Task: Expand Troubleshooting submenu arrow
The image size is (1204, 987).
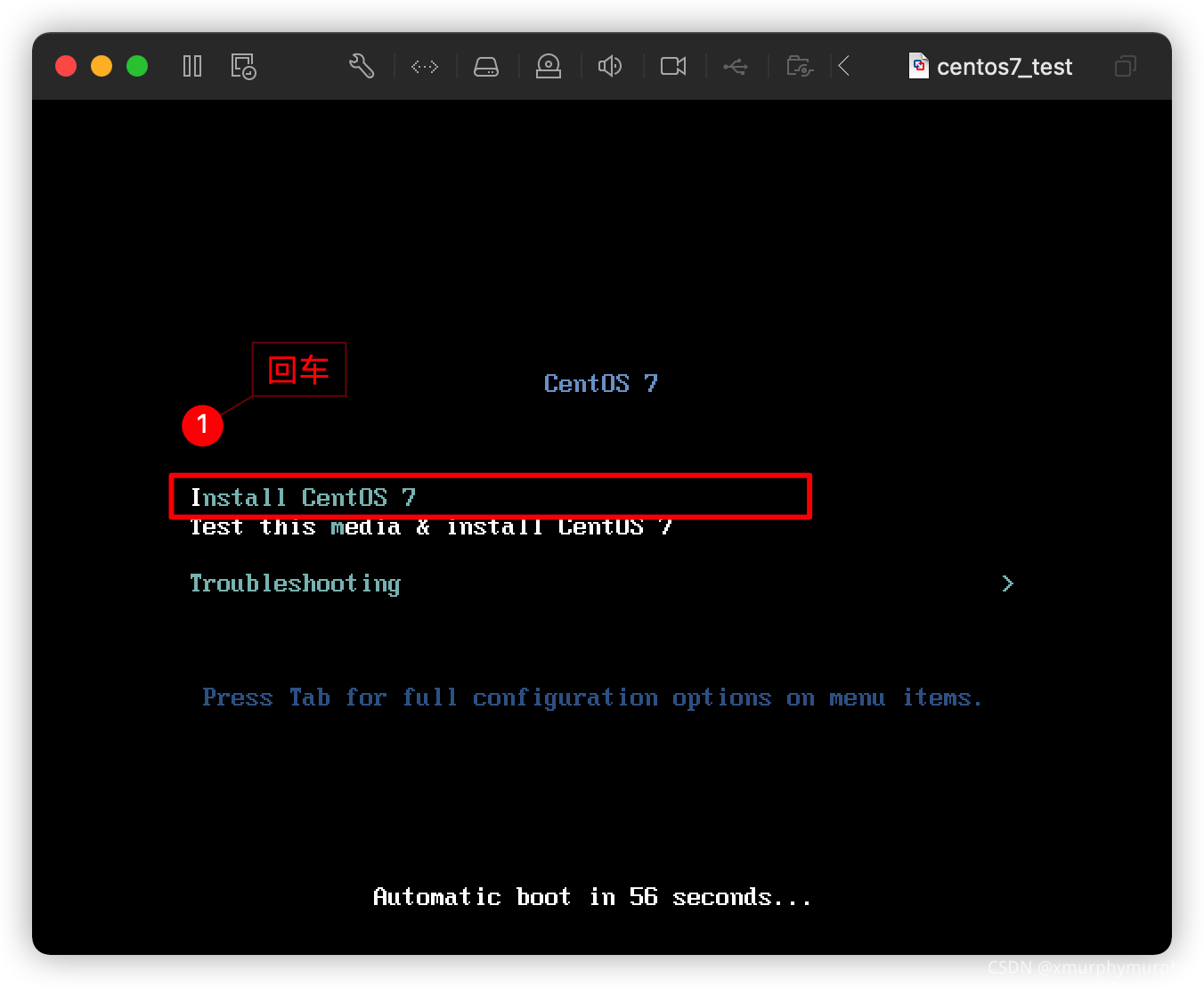Action: pyautogui.click(x=1007, y=583)
